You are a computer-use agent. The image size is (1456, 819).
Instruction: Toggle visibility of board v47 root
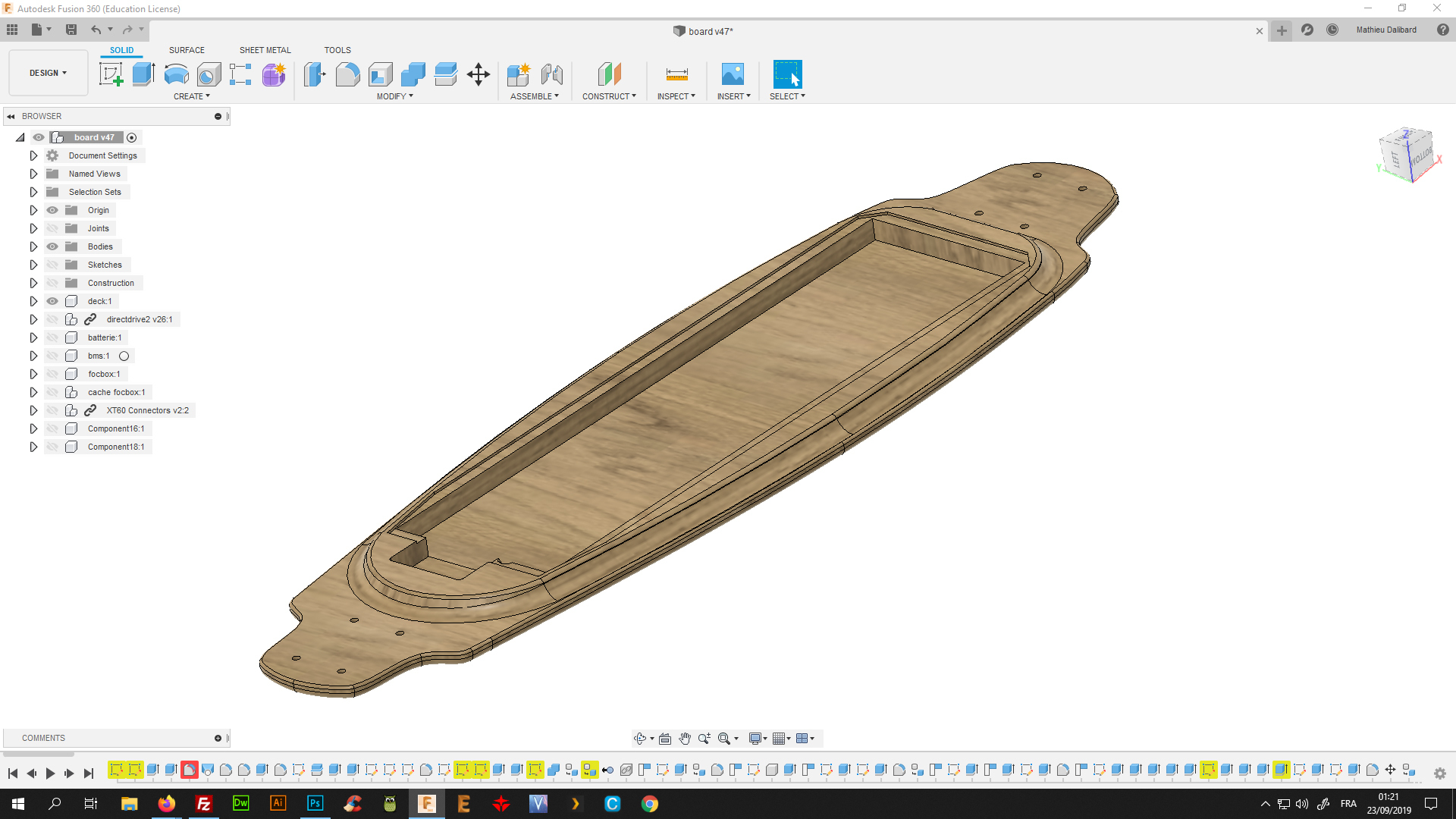(x=39, y=137)
